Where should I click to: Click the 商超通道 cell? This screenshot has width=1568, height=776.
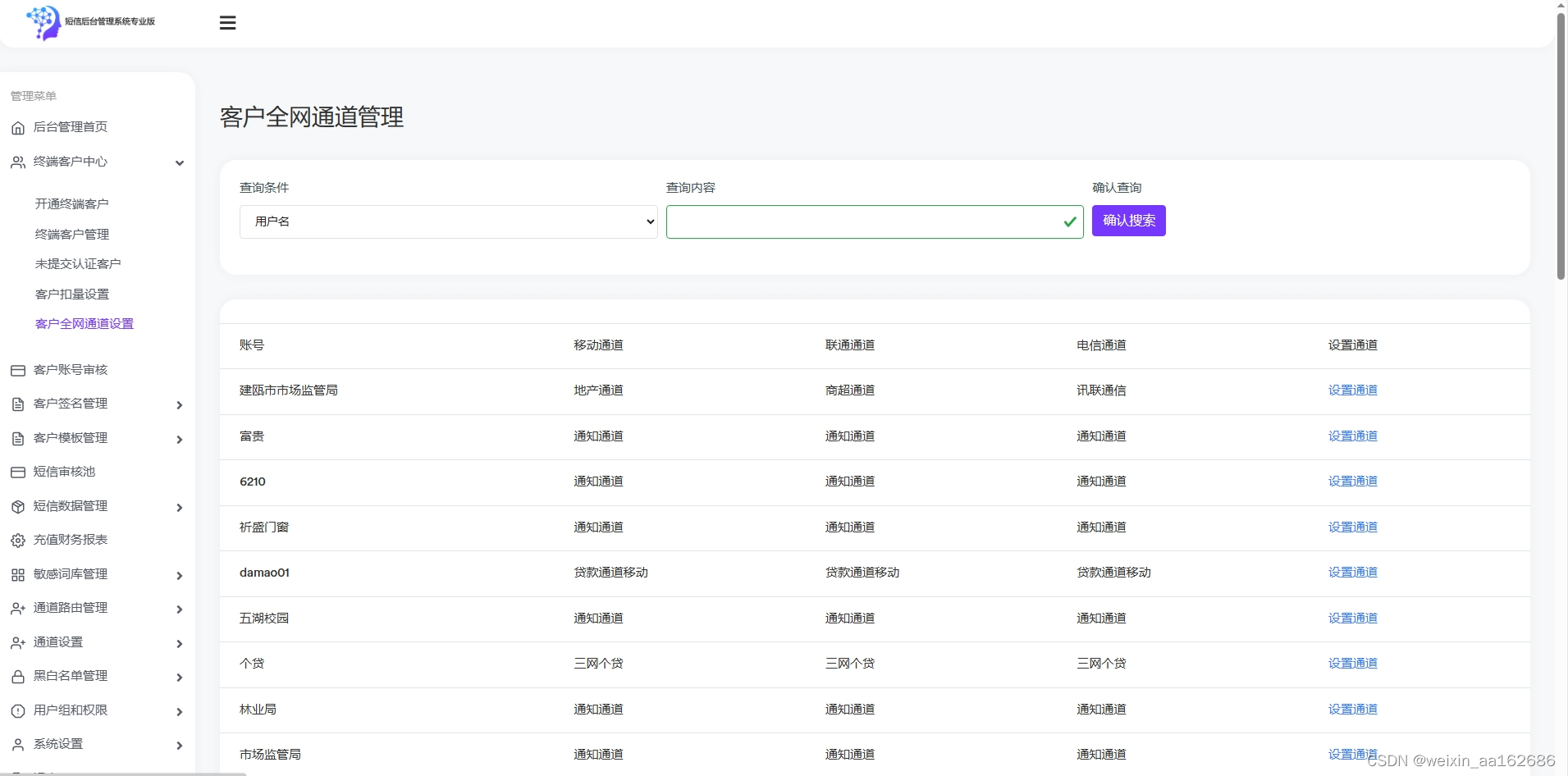pos(849,390)
